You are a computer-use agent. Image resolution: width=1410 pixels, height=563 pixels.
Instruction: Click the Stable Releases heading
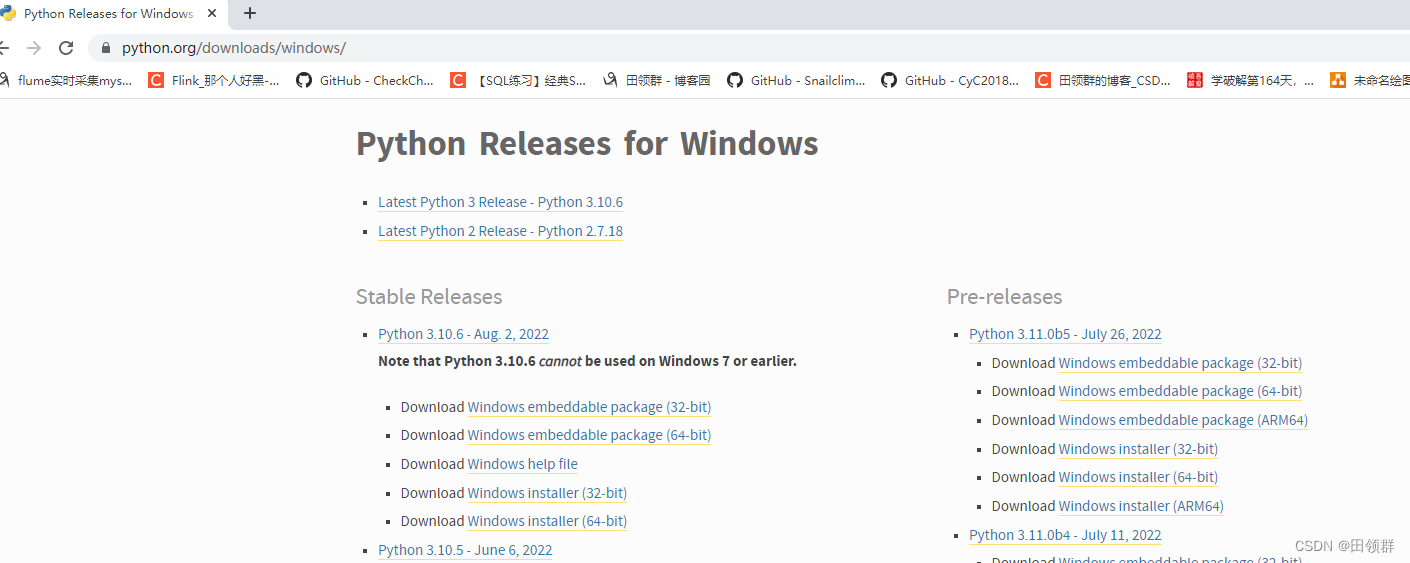(x=429, y=297)
